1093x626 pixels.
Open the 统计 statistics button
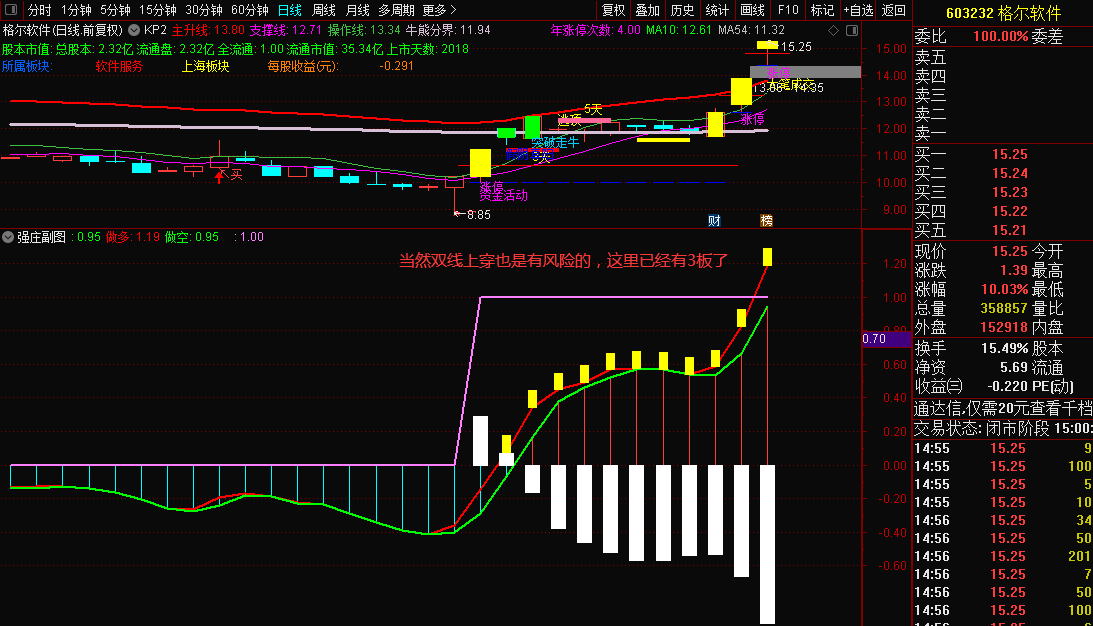(717, 10)
